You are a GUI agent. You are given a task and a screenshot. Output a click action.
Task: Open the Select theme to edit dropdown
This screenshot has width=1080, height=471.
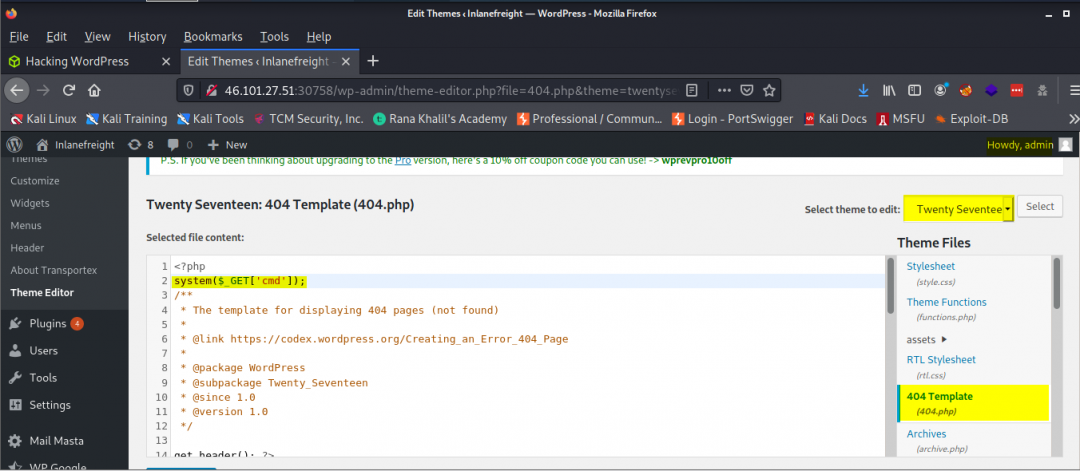click(x=958, y=208)
